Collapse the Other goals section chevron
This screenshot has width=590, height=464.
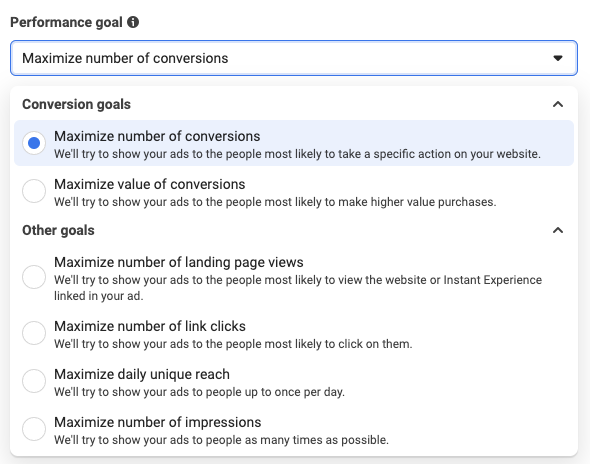558,230
